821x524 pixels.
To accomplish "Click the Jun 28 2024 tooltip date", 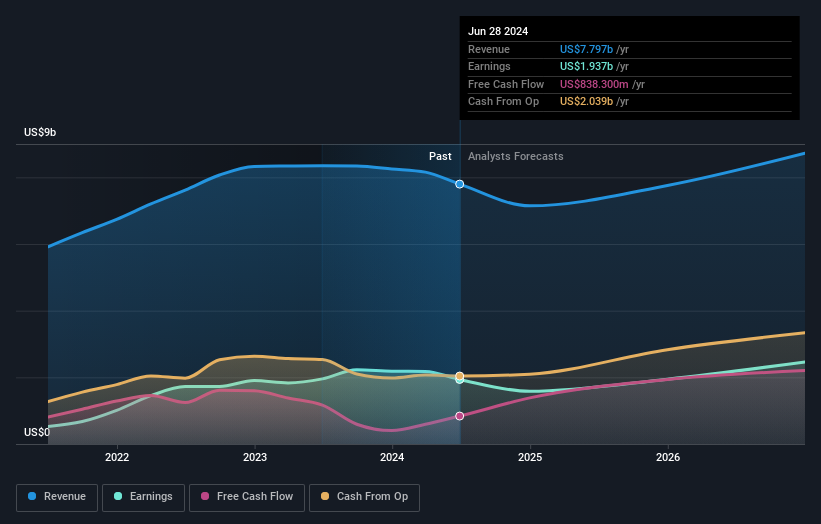I will pyautogui.click(x=498, y=31).
